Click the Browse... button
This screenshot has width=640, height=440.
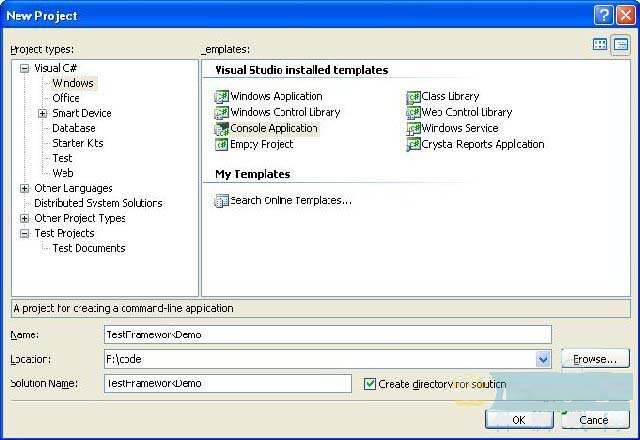pyautogui.click(x=595, y=359)
